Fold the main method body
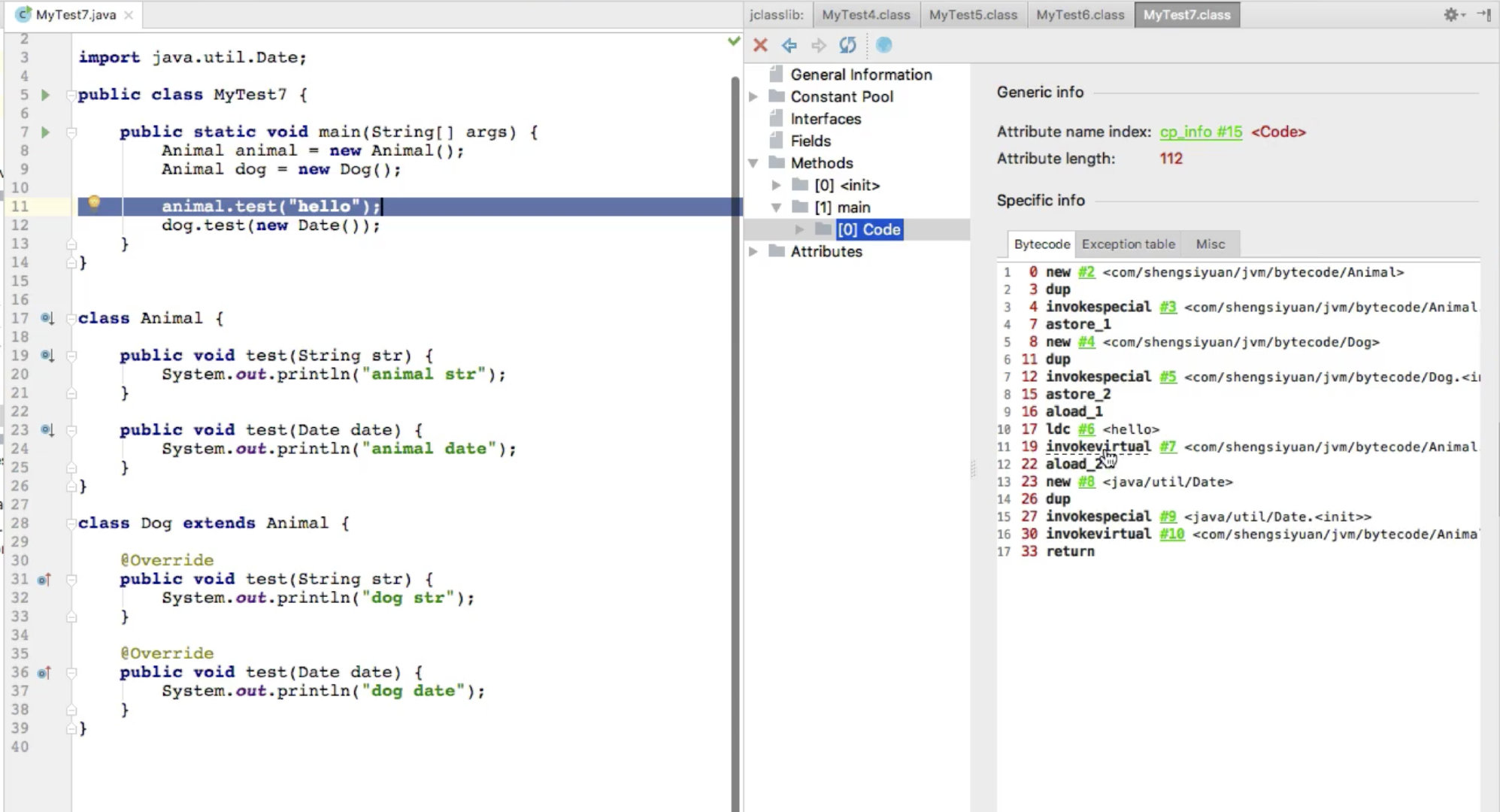Image resolution: width=1500 pixels, height=812 pixels. [71, 132]
